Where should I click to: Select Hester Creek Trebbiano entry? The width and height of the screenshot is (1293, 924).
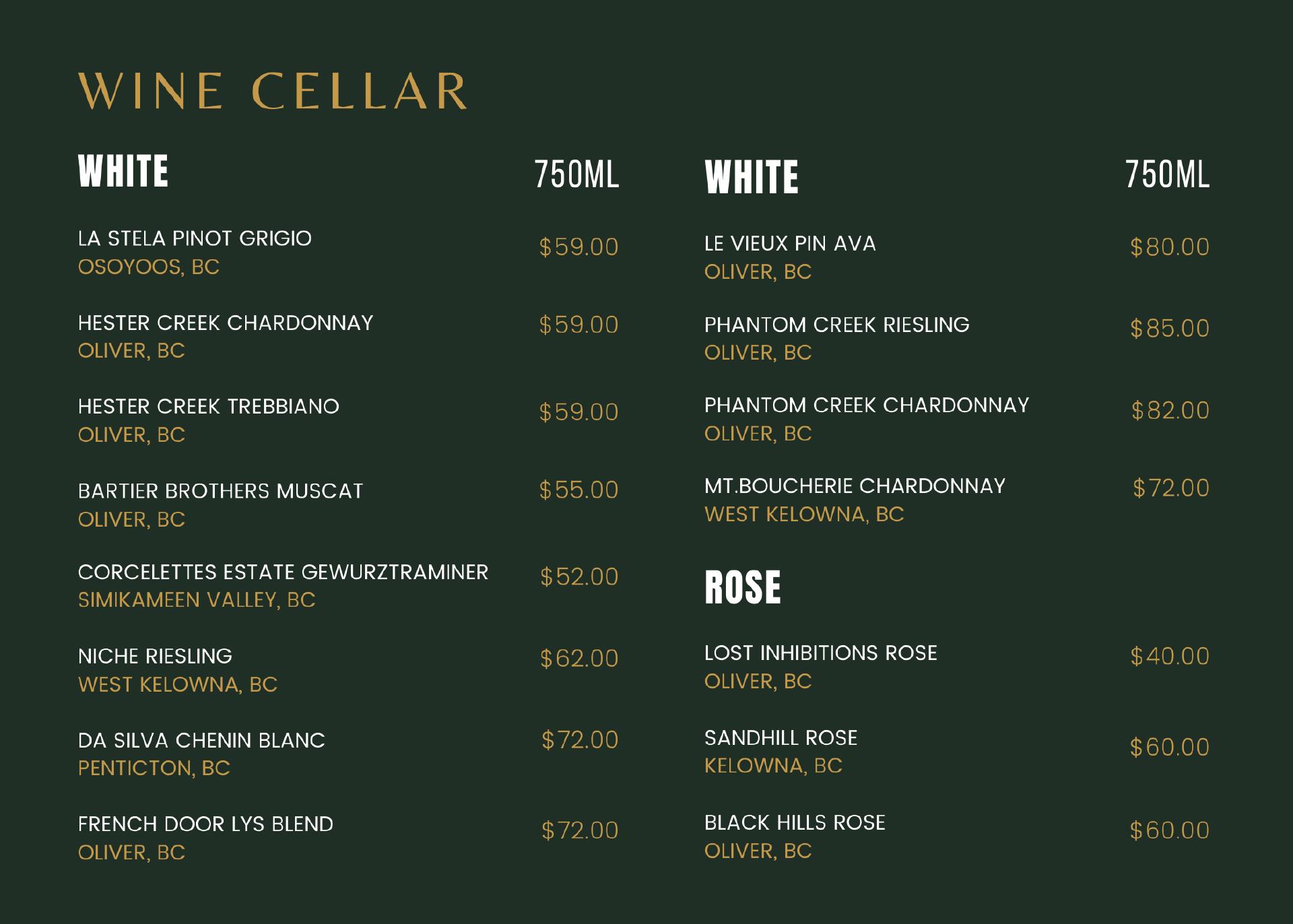(x=208, y=407)
